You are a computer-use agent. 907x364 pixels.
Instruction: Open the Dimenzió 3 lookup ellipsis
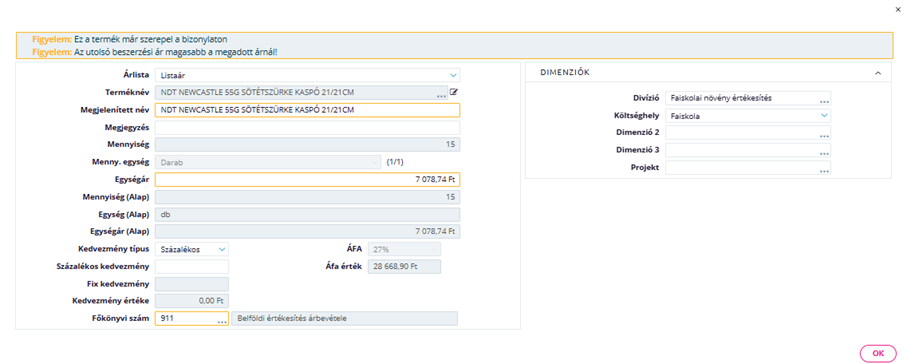point(824,153)
